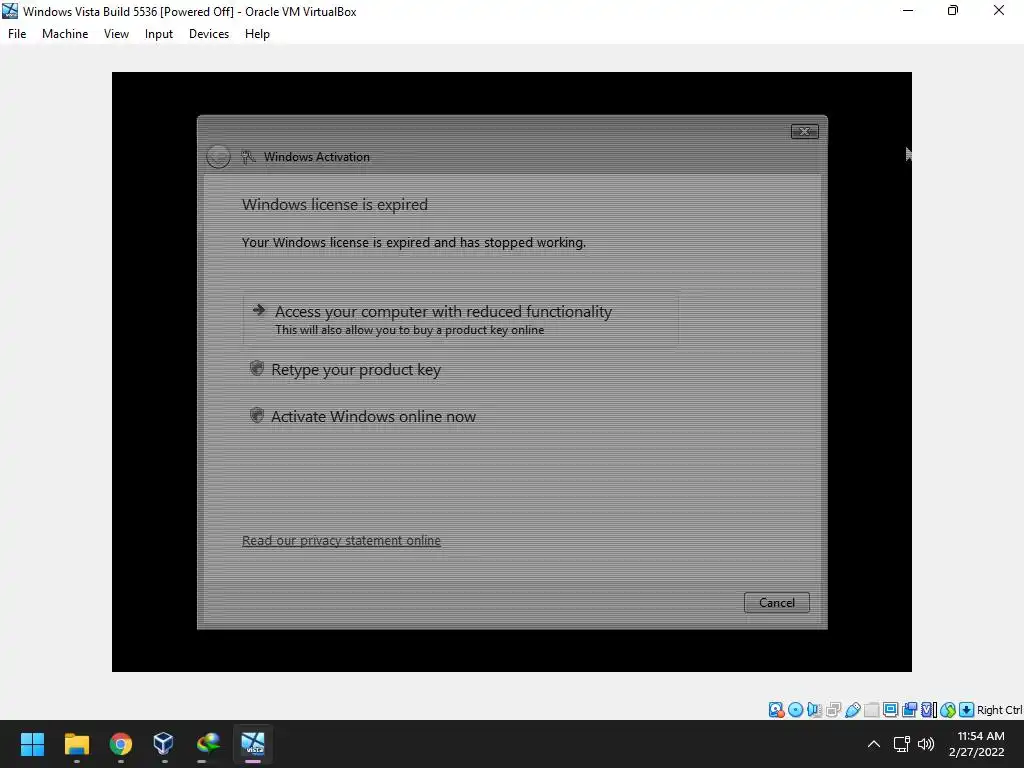
Task: Click the USB devices status icon
Action: point(852,710)
